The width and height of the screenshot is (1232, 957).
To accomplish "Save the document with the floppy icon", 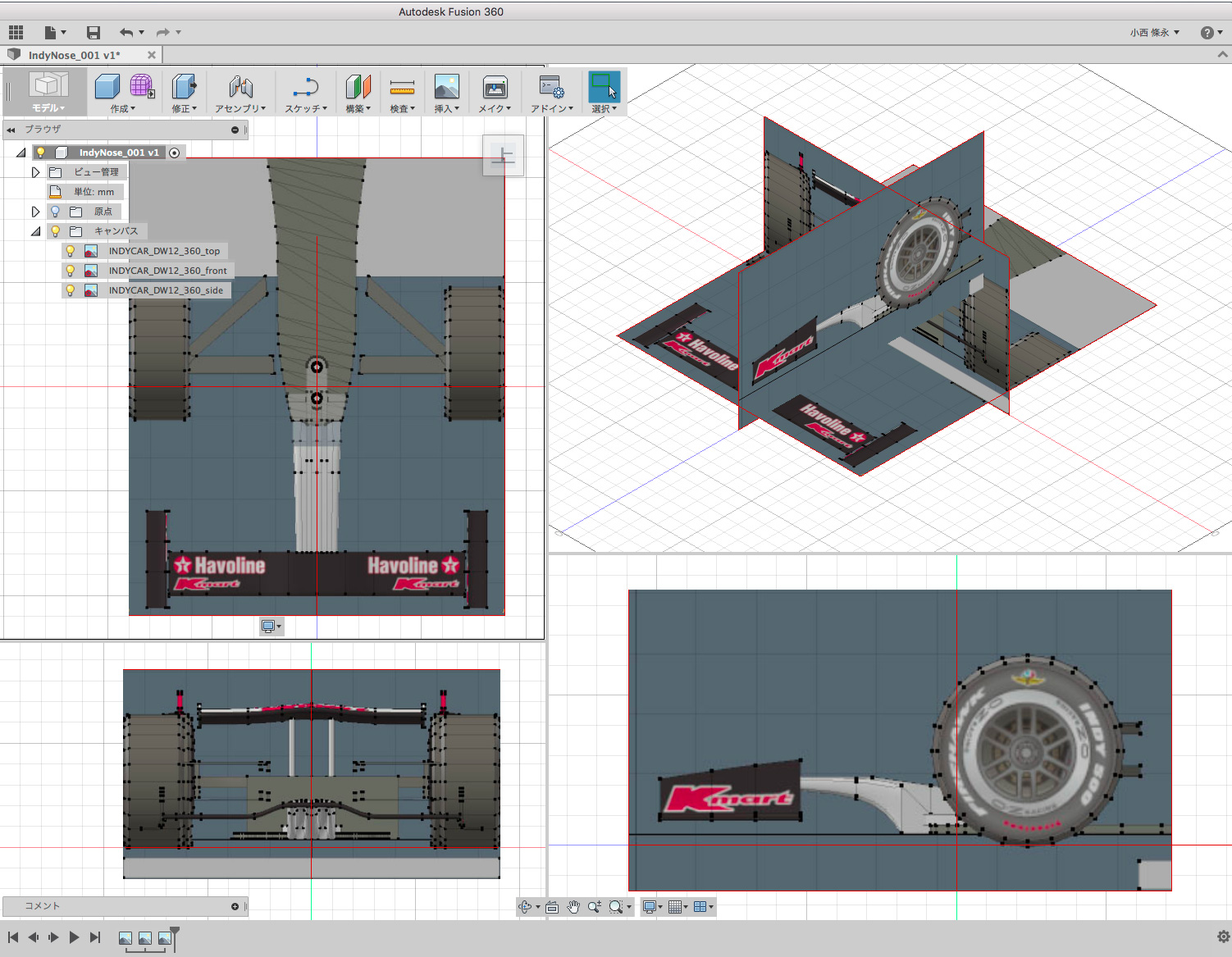I will (x=94, y=32).
